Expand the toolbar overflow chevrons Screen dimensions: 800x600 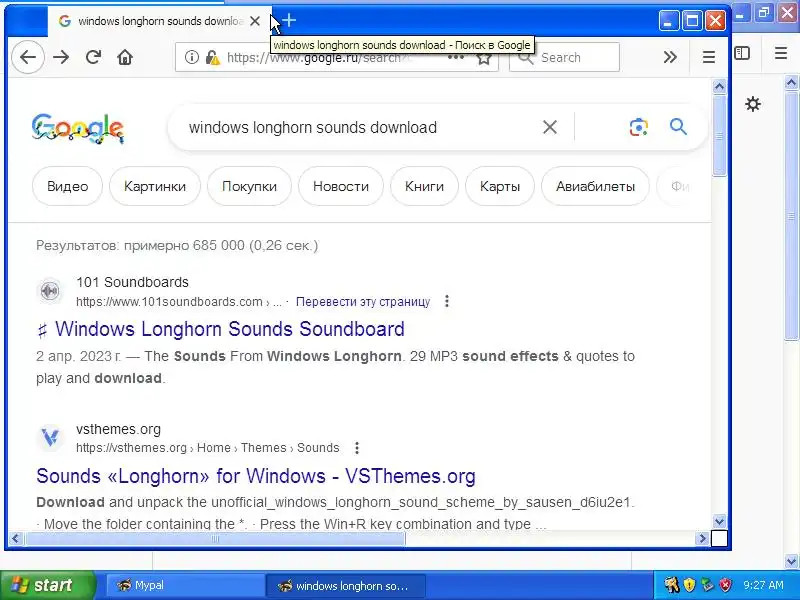pos(670,57)
